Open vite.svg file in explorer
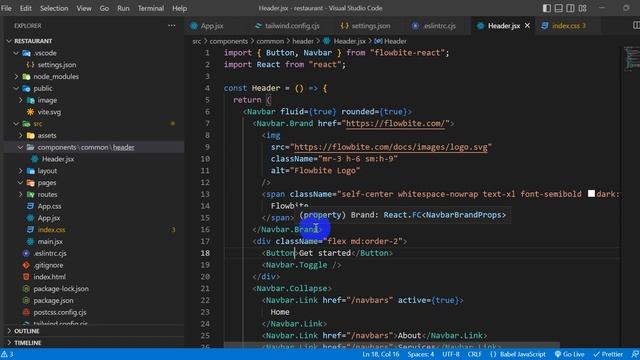Viewport: 640px width, 360px height. pyautogui.click(x=49, y=112)
